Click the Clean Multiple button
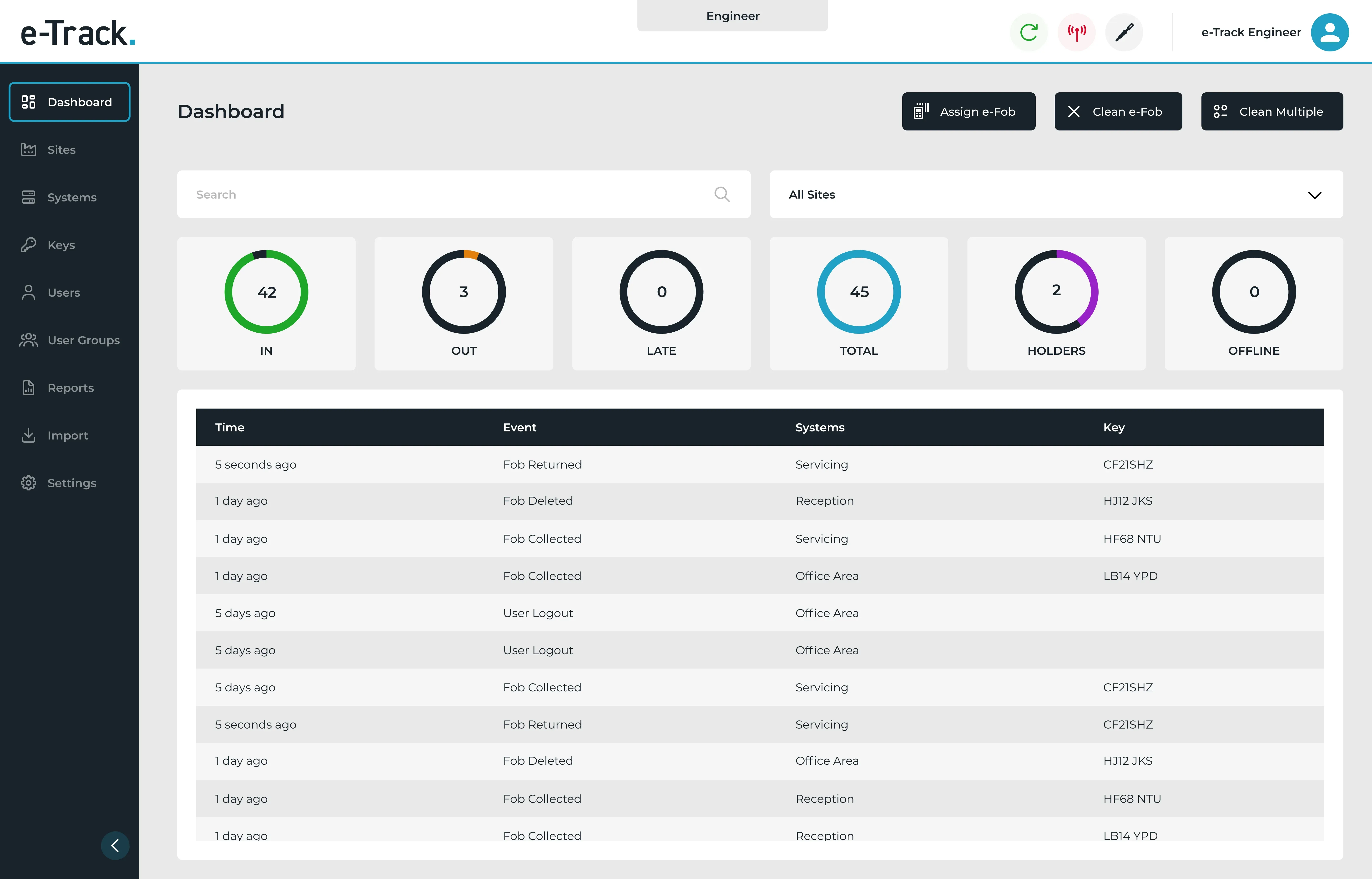The image size is (1372, 879). click(1272, 111)
